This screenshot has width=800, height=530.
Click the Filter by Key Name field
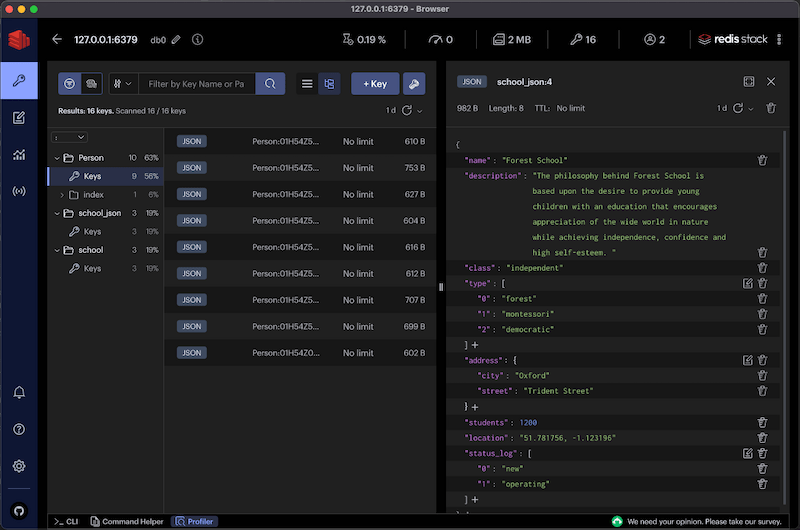tap(196, 84)
